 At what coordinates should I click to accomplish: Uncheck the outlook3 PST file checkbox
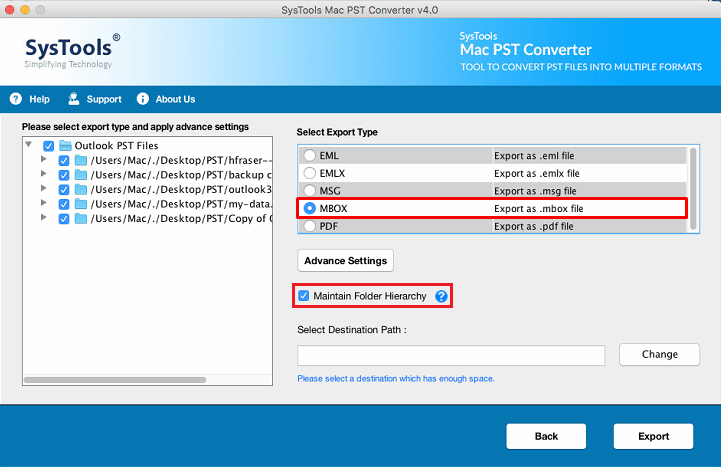(x=64, y=190)
